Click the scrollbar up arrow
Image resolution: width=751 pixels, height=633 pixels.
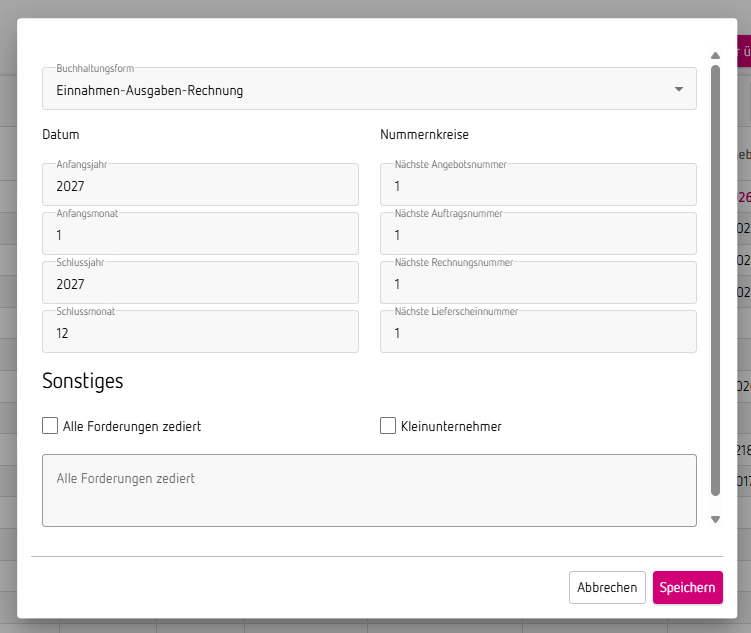pos(715,56)
